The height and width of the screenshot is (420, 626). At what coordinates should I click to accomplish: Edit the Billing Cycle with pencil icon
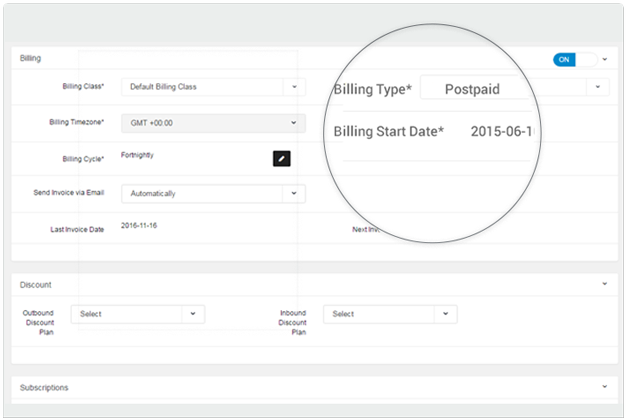(x=281, y=158)
